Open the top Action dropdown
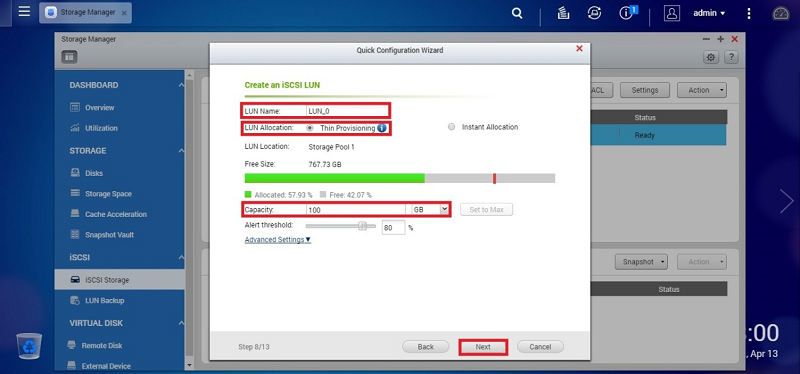Screen dimensions: 800x374 click(702, 90)
